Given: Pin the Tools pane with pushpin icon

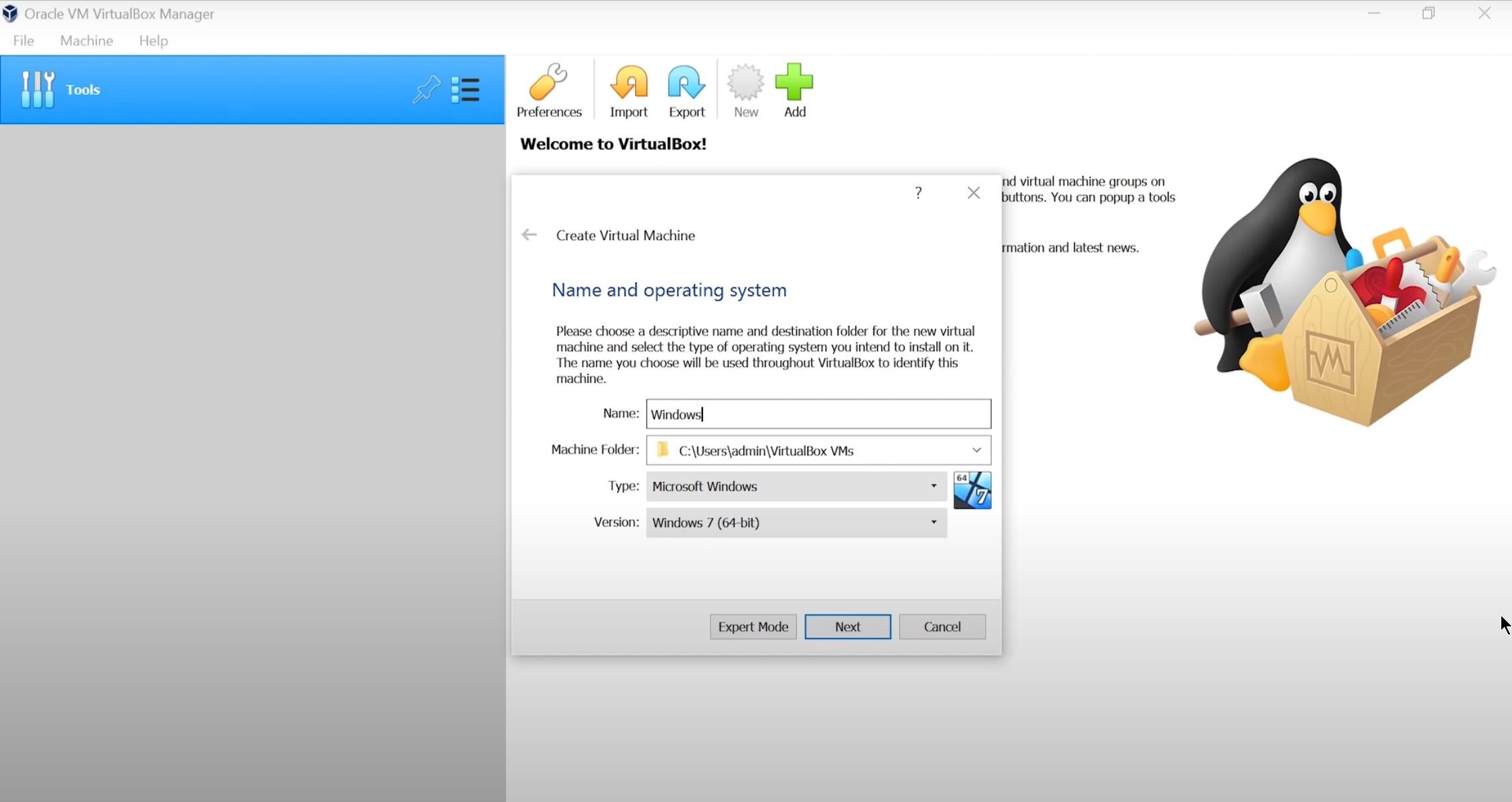Looking at the screenshot, I should pos(426,90).
